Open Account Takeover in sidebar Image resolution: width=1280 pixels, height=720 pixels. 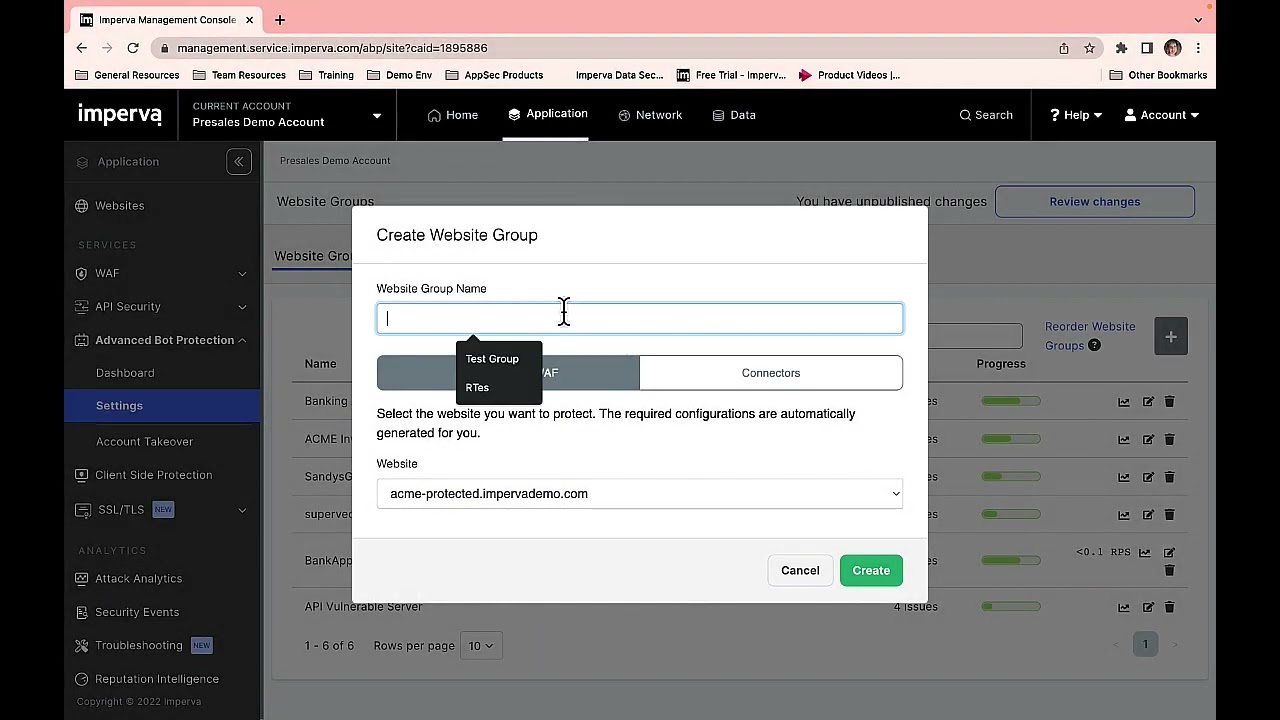(x=144, y=441)
